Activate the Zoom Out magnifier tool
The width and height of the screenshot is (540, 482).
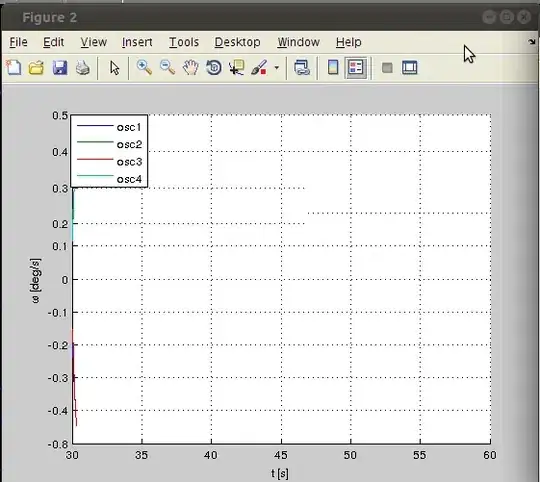tap(167, 67)
